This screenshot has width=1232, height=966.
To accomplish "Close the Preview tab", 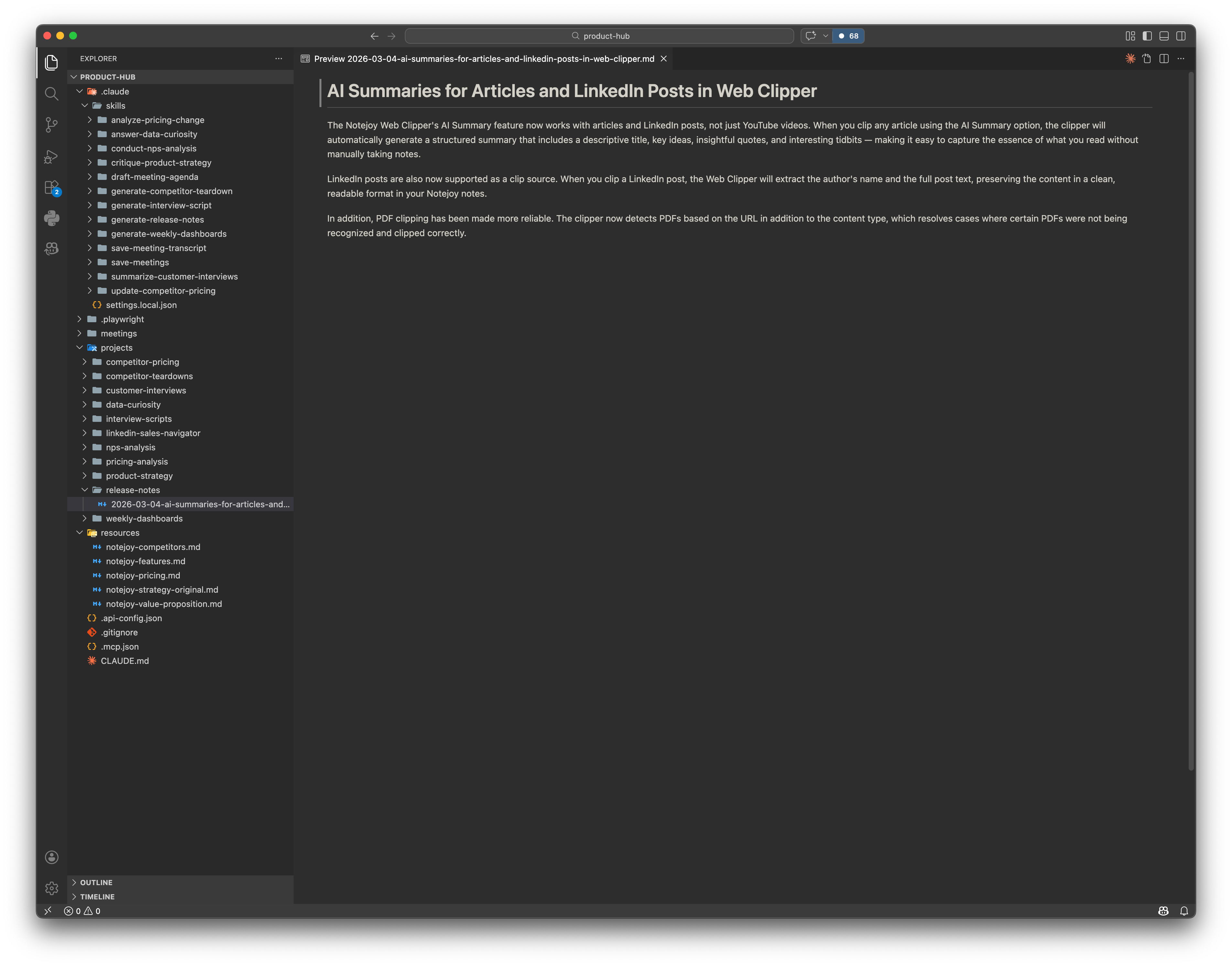I will (x=664, y=59).
